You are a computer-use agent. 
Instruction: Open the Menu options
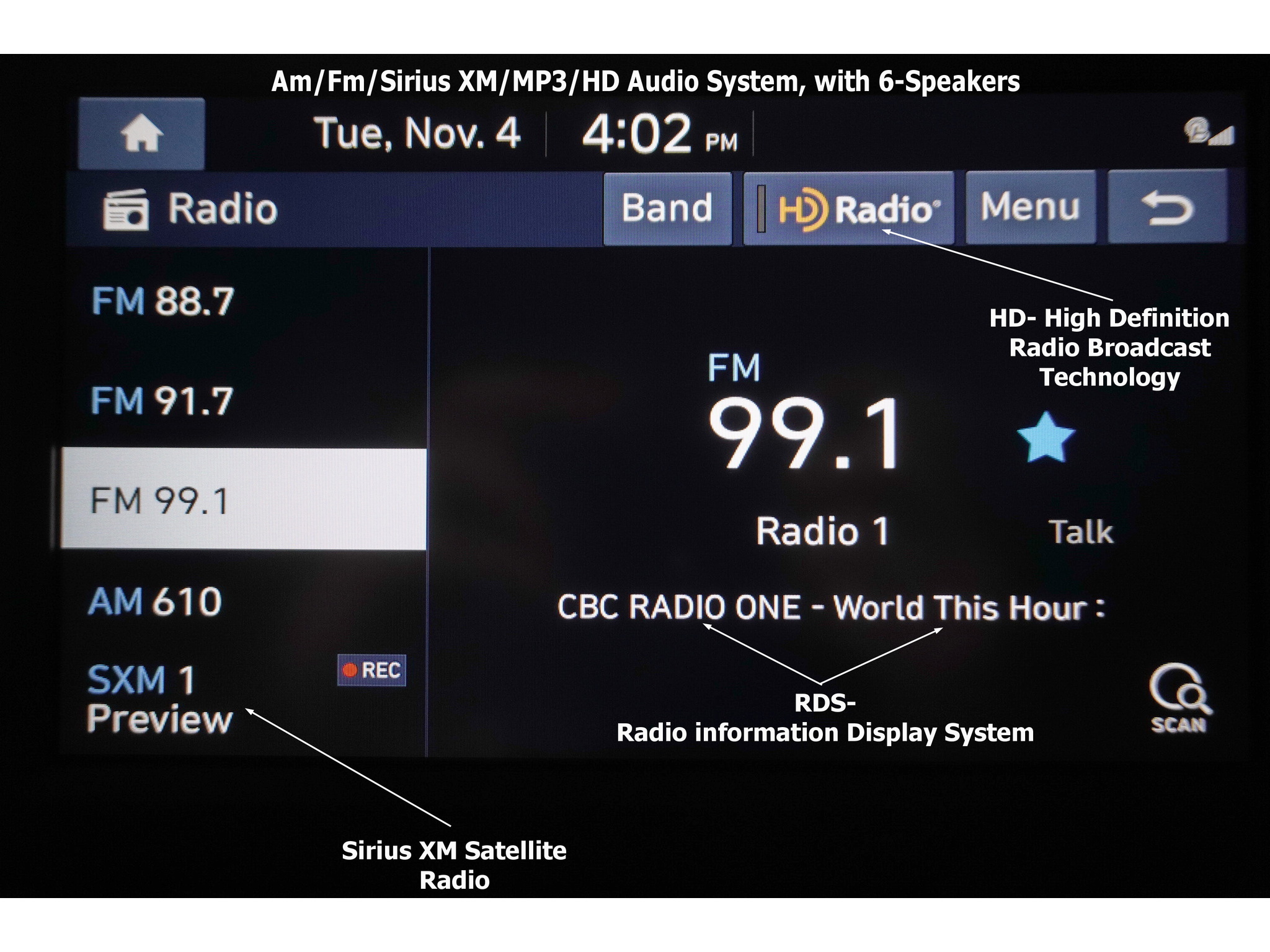point(1030,207)
